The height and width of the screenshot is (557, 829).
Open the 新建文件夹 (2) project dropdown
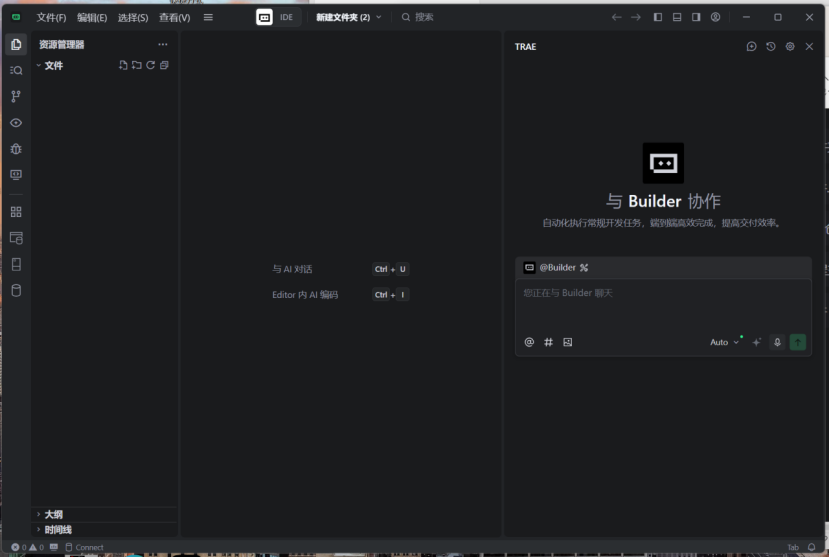point(348,17)
